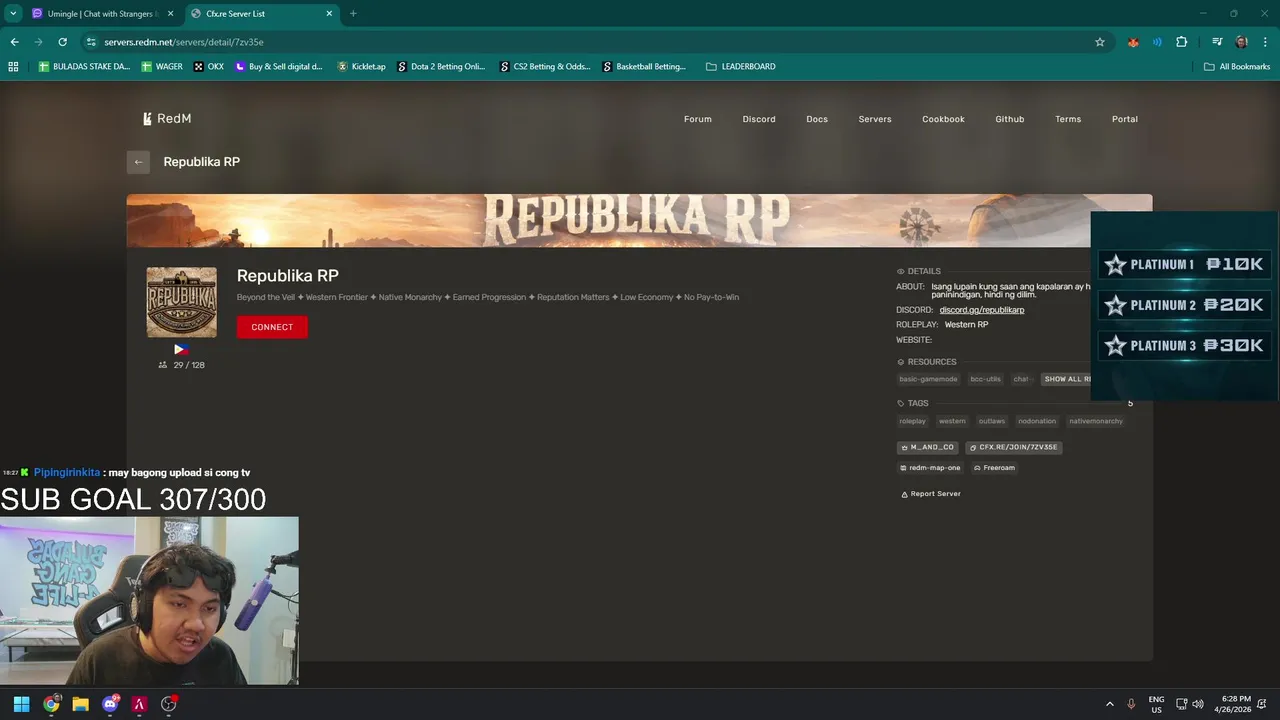Open the Forum menu item

tap(698, 119)
